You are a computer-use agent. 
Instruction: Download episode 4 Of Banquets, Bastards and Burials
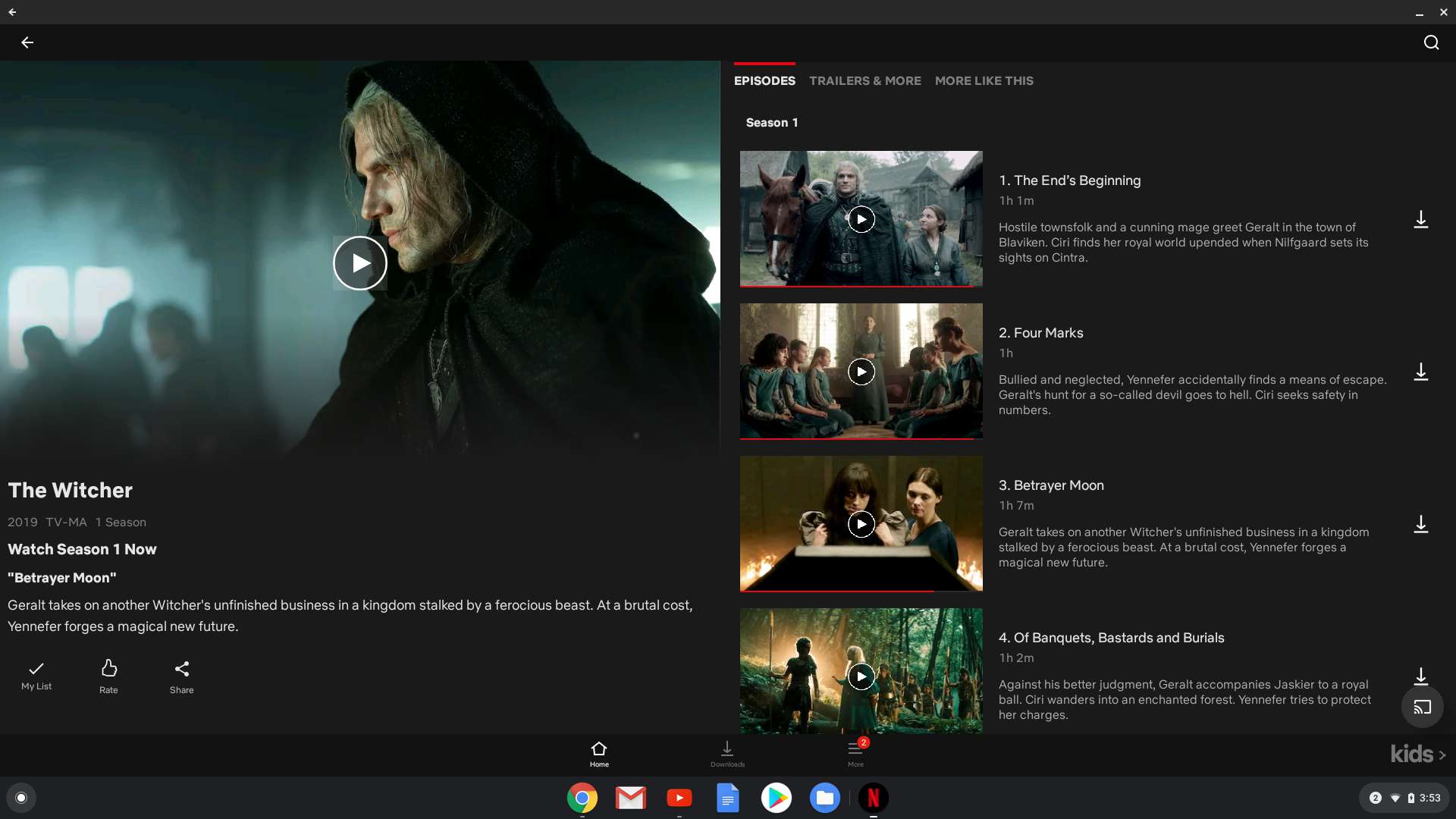[x=1421, y=676]
